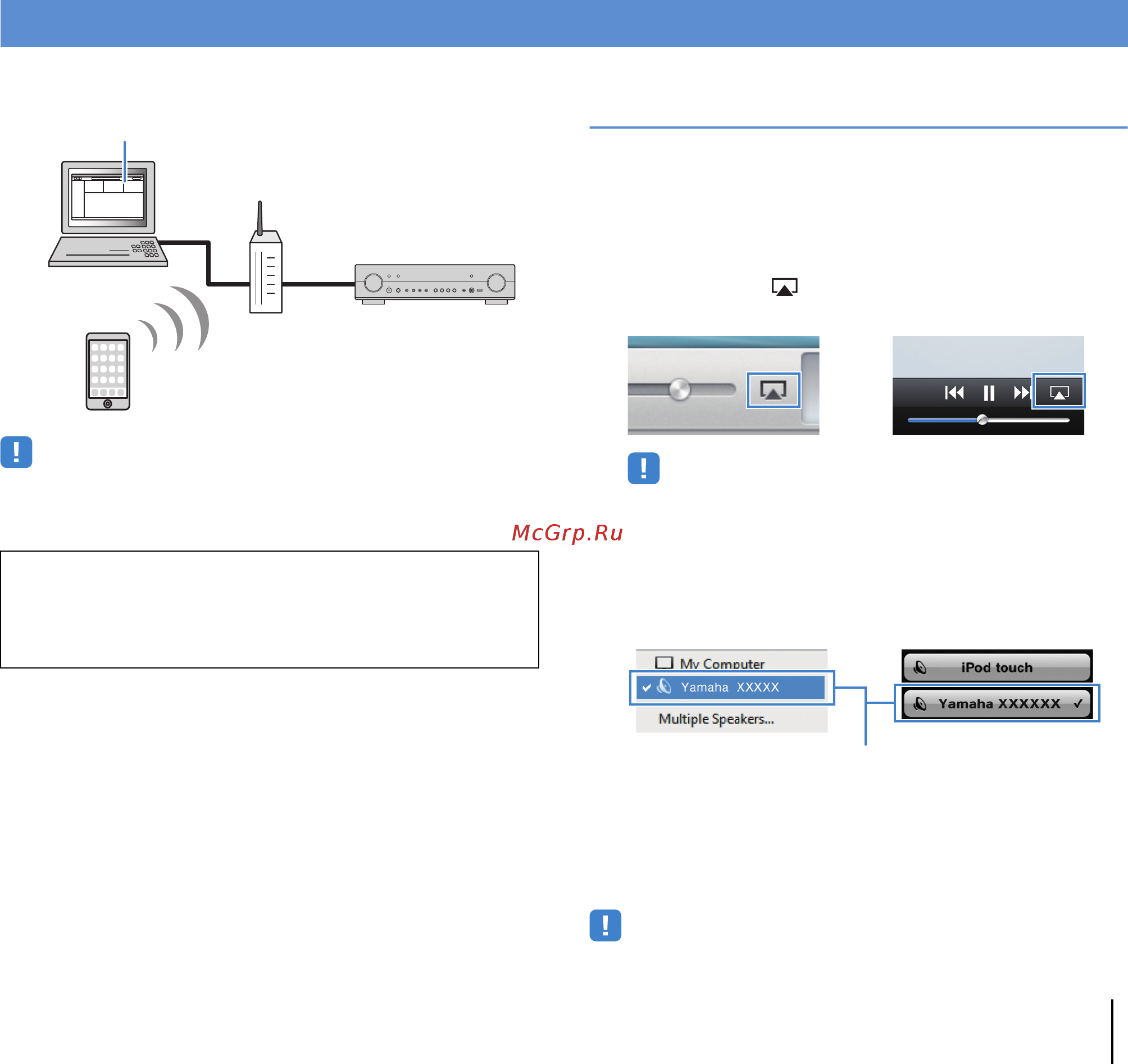
Task: Click the speaker icon beside Yamaha XXXXXX
Action: [920, 704]
